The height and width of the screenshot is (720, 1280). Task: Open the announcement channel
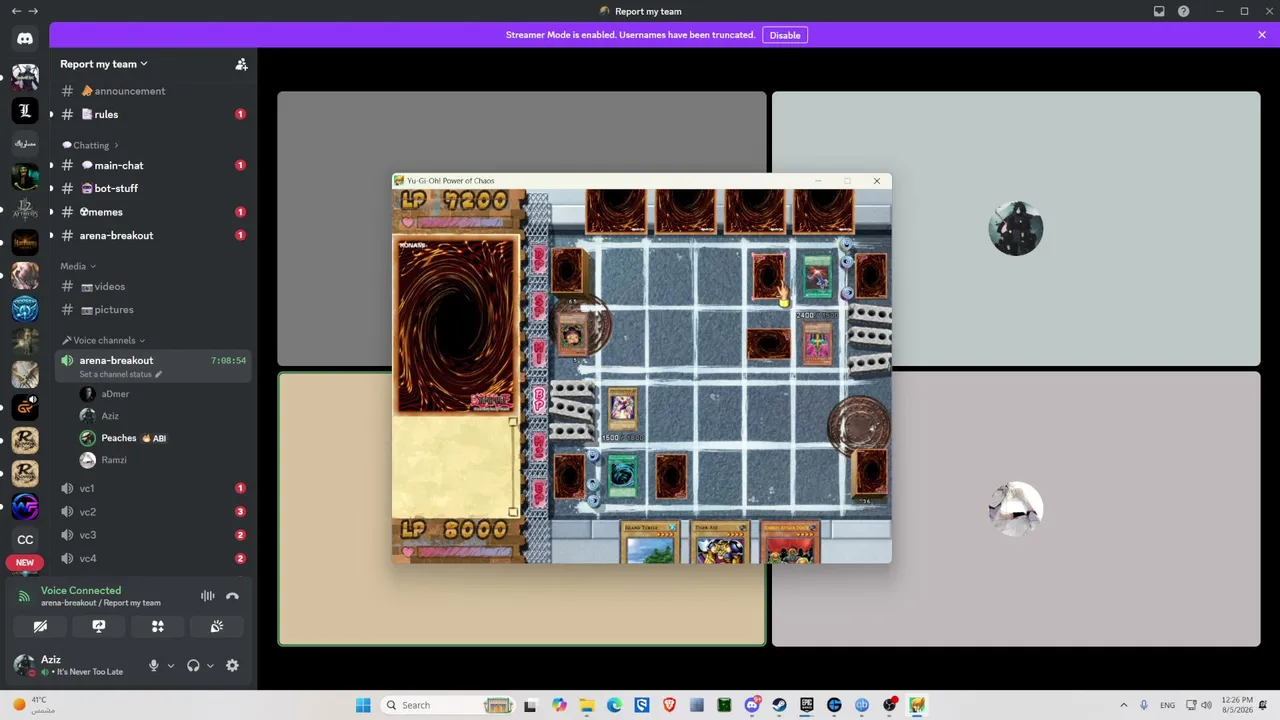pyautogui.click(x=153, y=91)
